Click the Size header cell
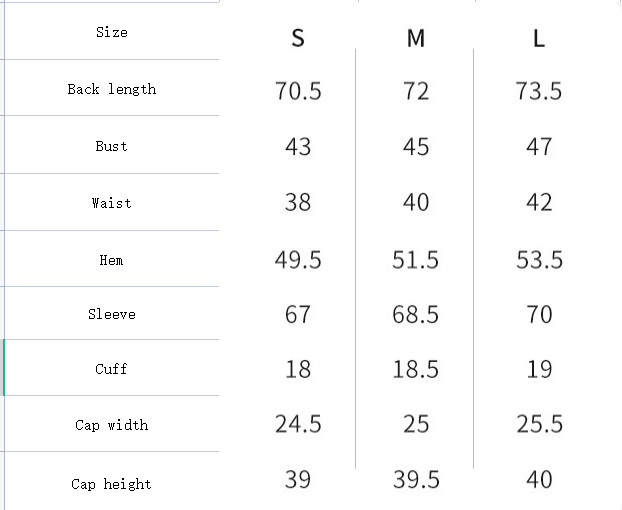This screenshot has width=622, height=510. [112, 32]
